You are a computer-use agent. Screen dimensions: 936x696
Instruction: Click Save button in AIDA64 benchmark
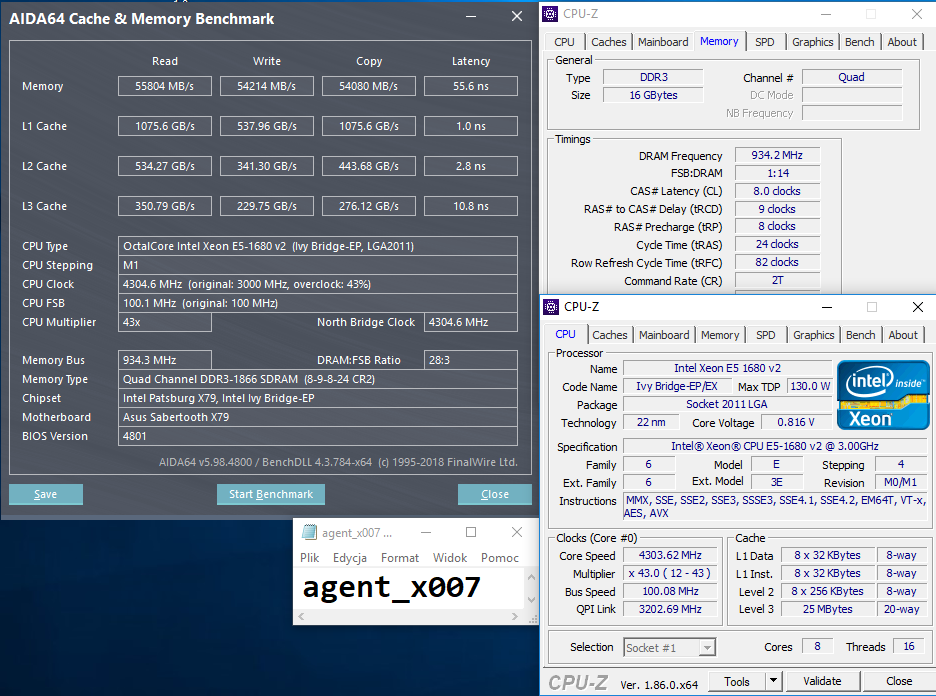pos(45,494)
